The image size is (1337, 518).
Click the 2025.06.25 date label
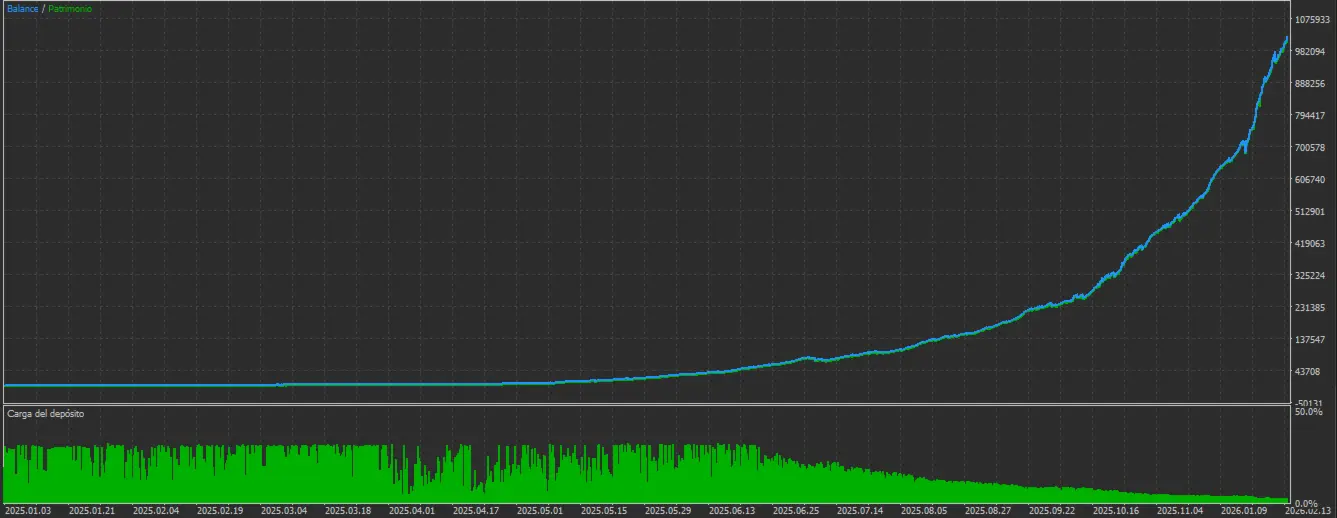[798, 510]
